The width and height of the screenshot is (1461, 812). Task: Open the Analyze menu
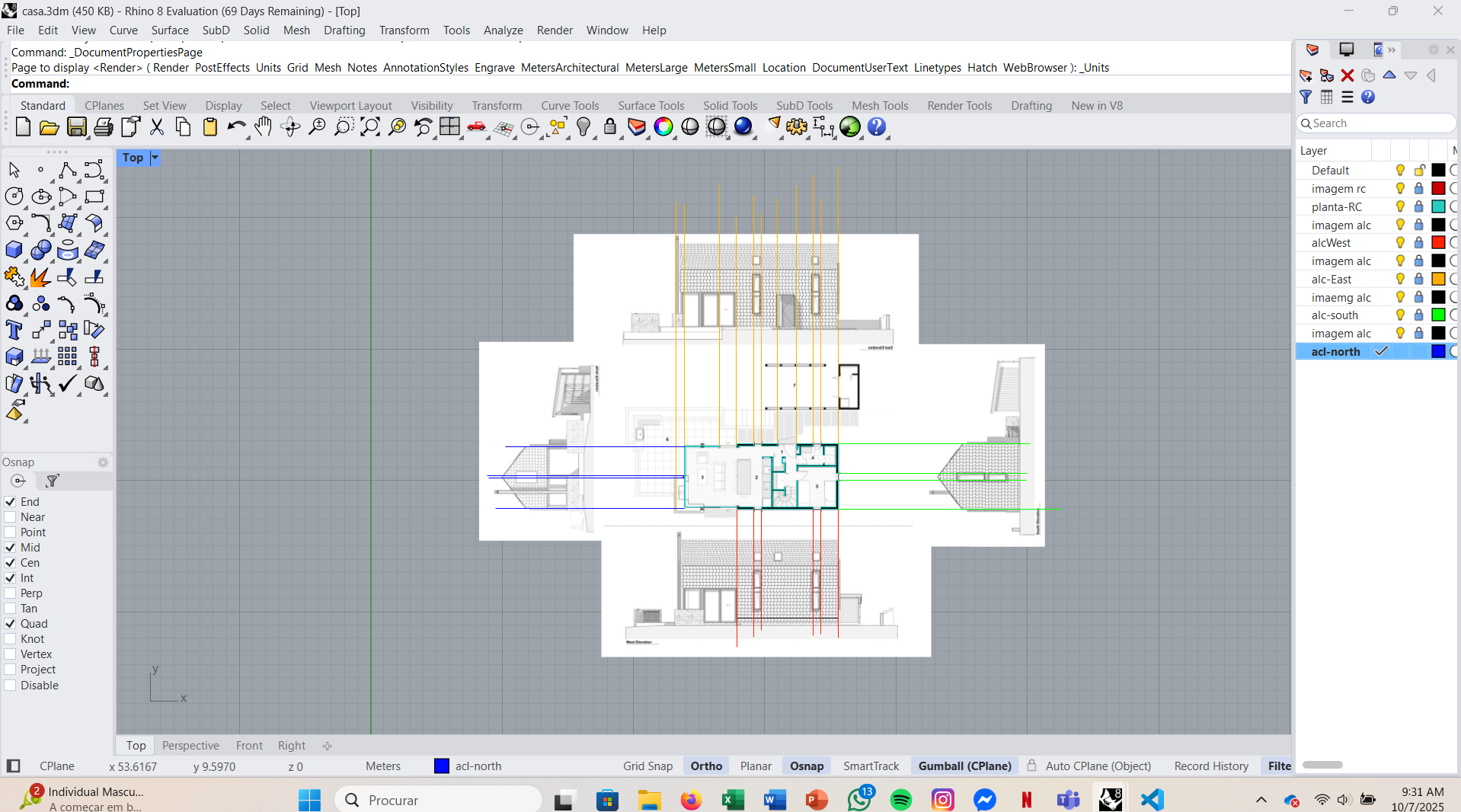[x=503, y=30]
